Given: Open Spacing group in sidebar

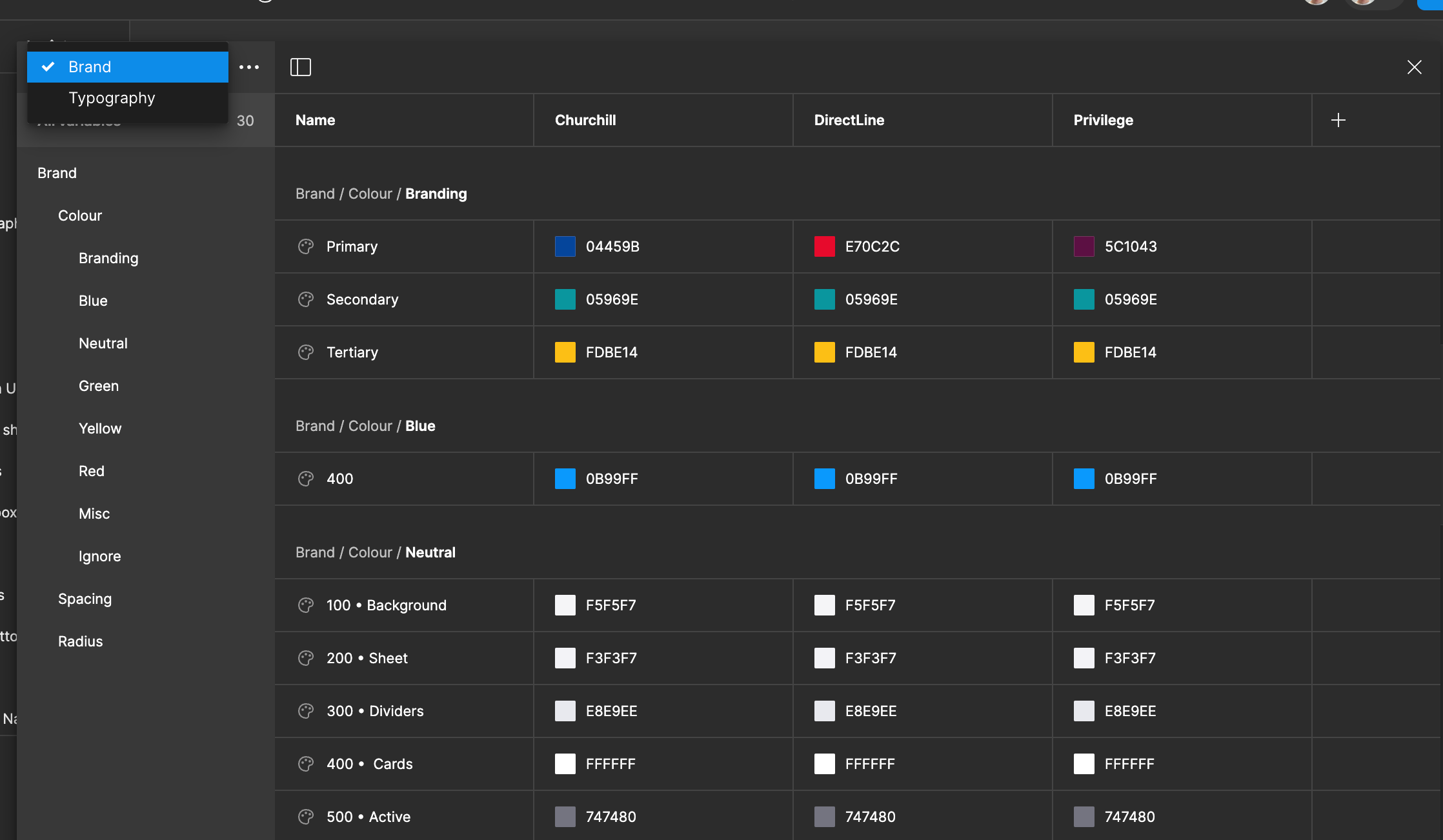Looking at the screenshot, I should (x=85, y=599).
